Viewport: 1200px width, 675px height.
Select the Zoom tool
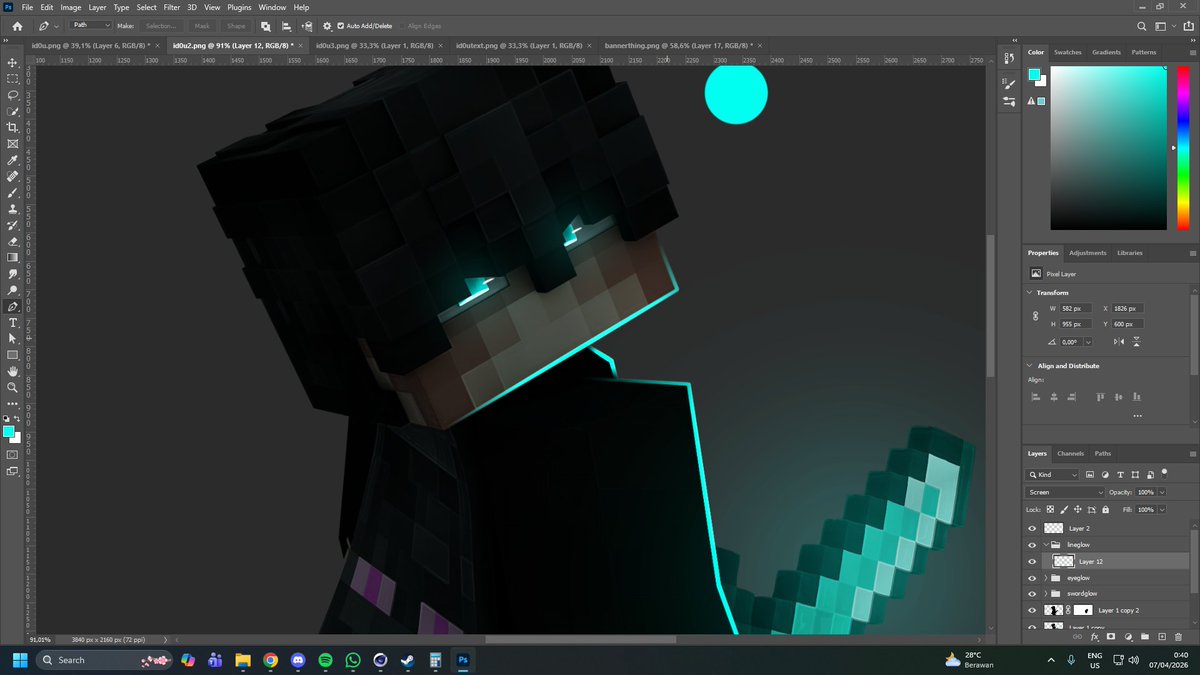tap(13, 387)
